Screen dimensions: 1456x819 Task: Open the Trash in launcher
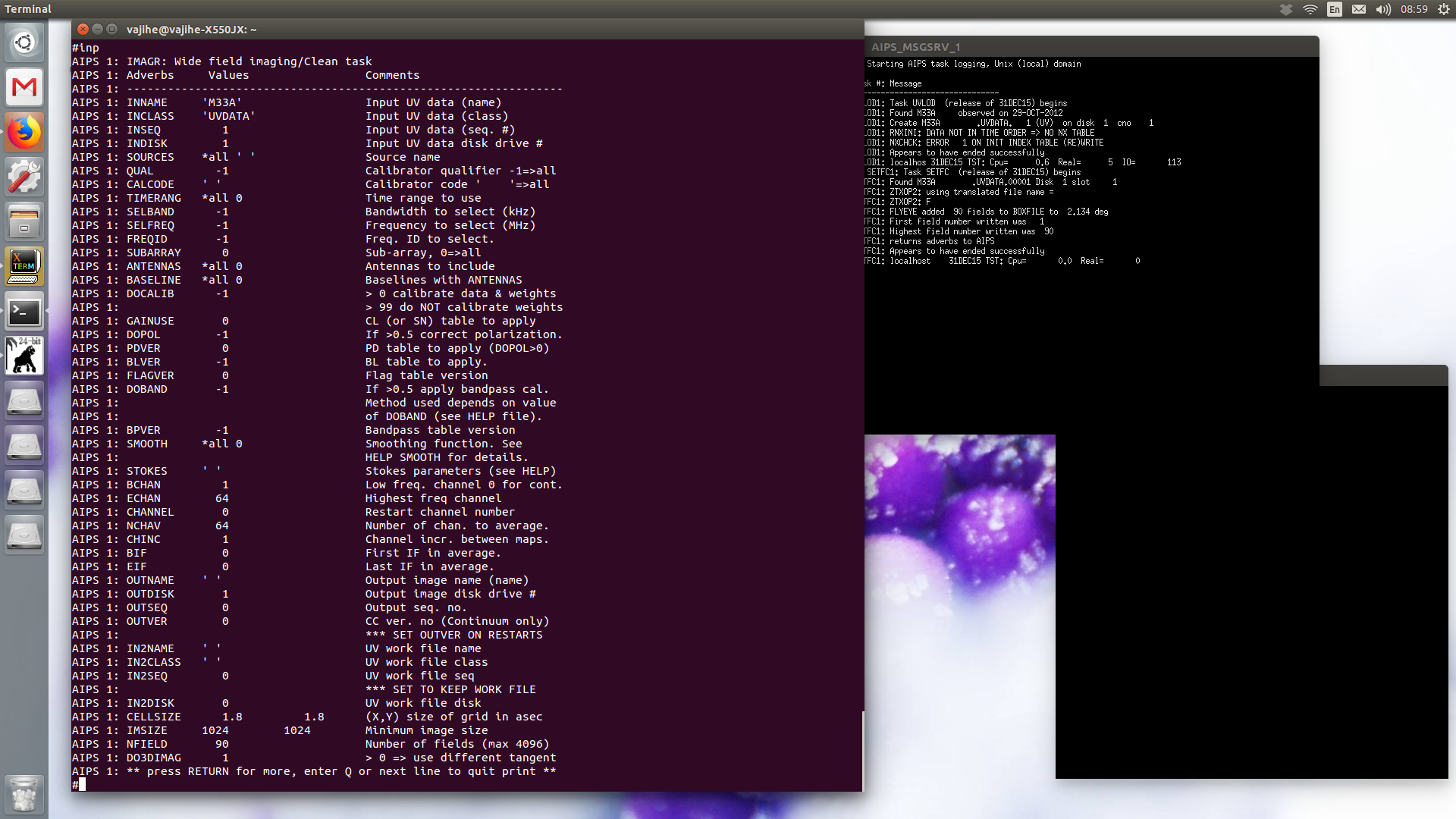click(x=24, y=794)
